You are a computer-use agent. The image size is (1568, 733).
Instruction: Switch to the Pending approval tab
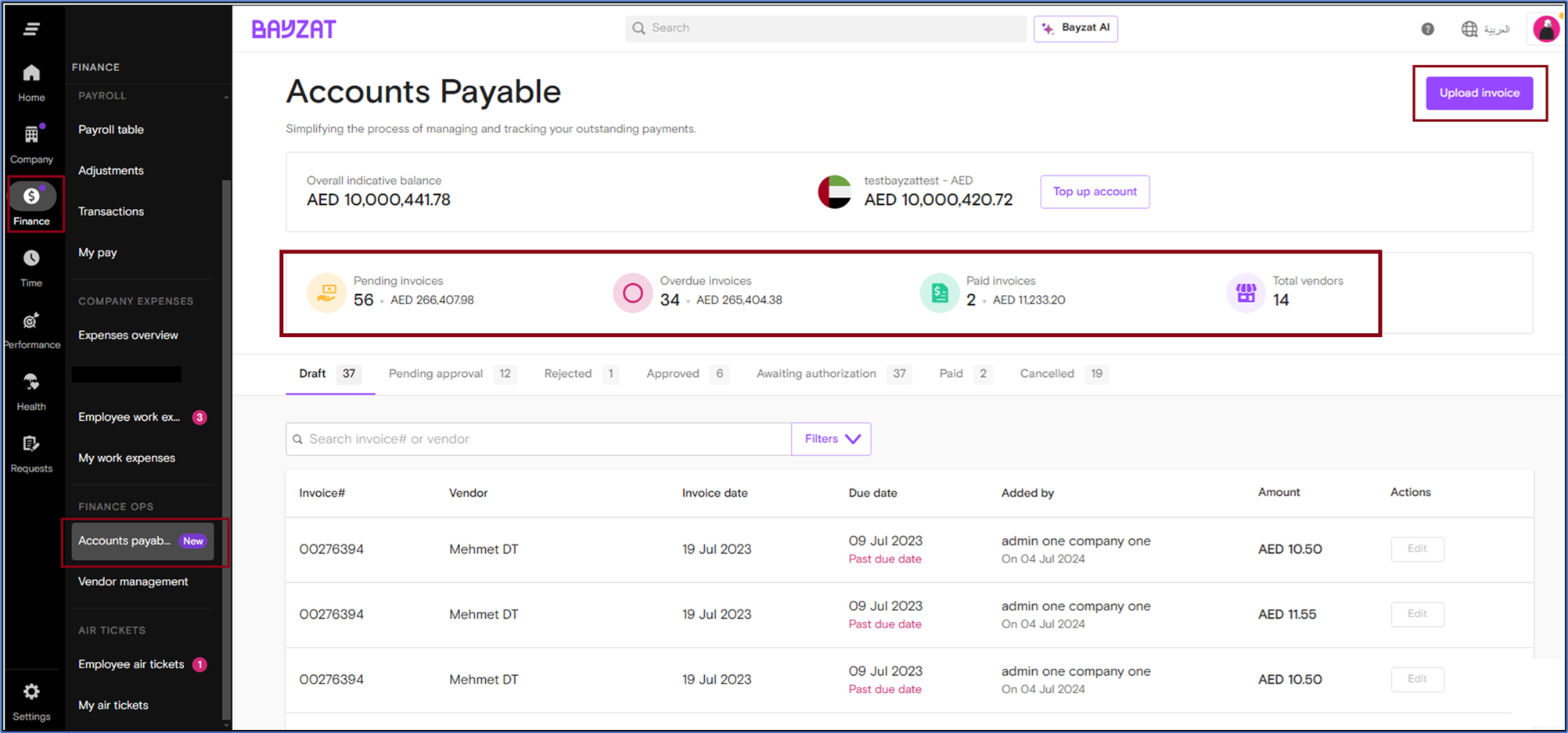pos(436,374)
